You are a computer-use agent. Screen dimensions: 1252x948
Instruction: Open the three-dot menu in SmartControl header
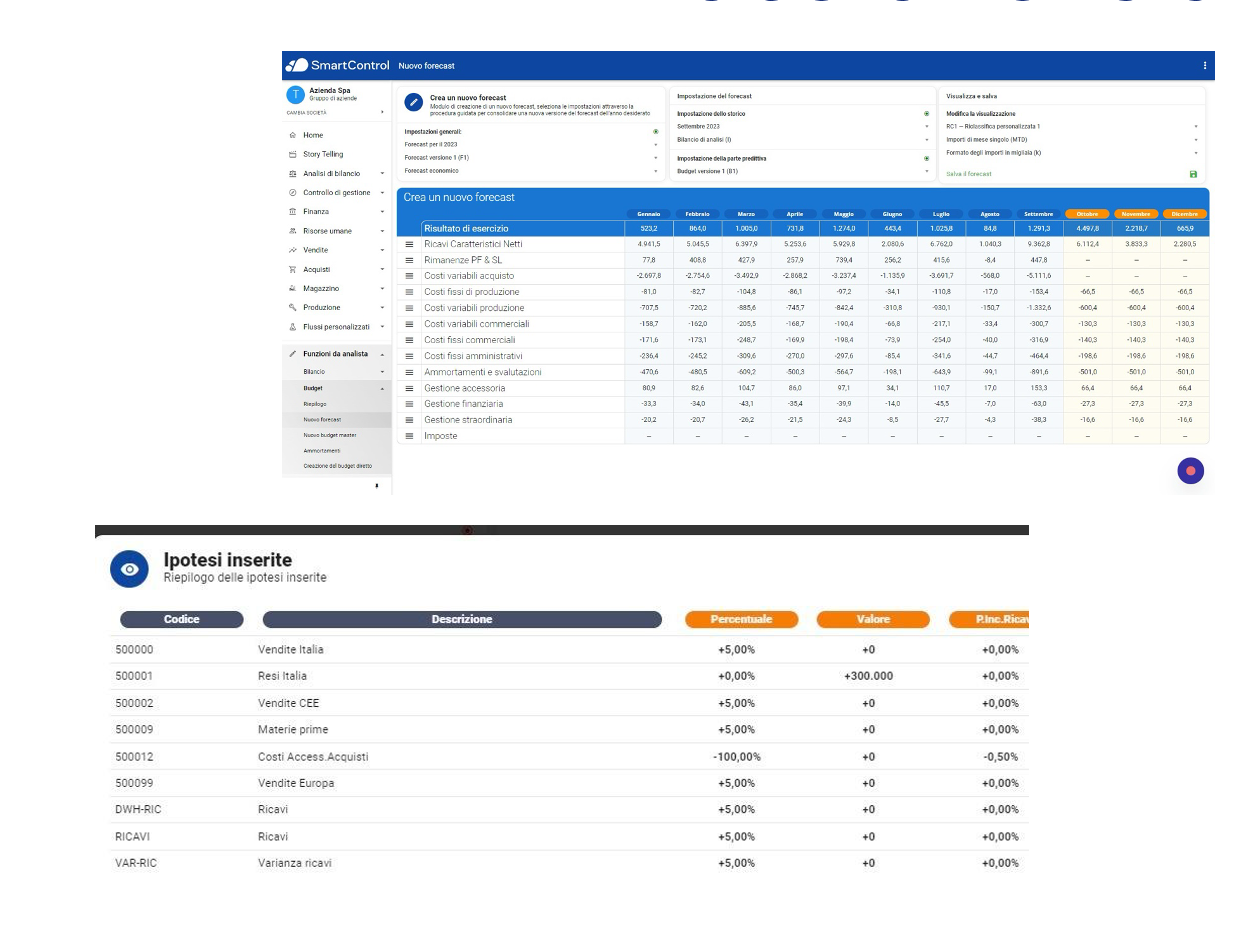click(x=1204, y=65)
